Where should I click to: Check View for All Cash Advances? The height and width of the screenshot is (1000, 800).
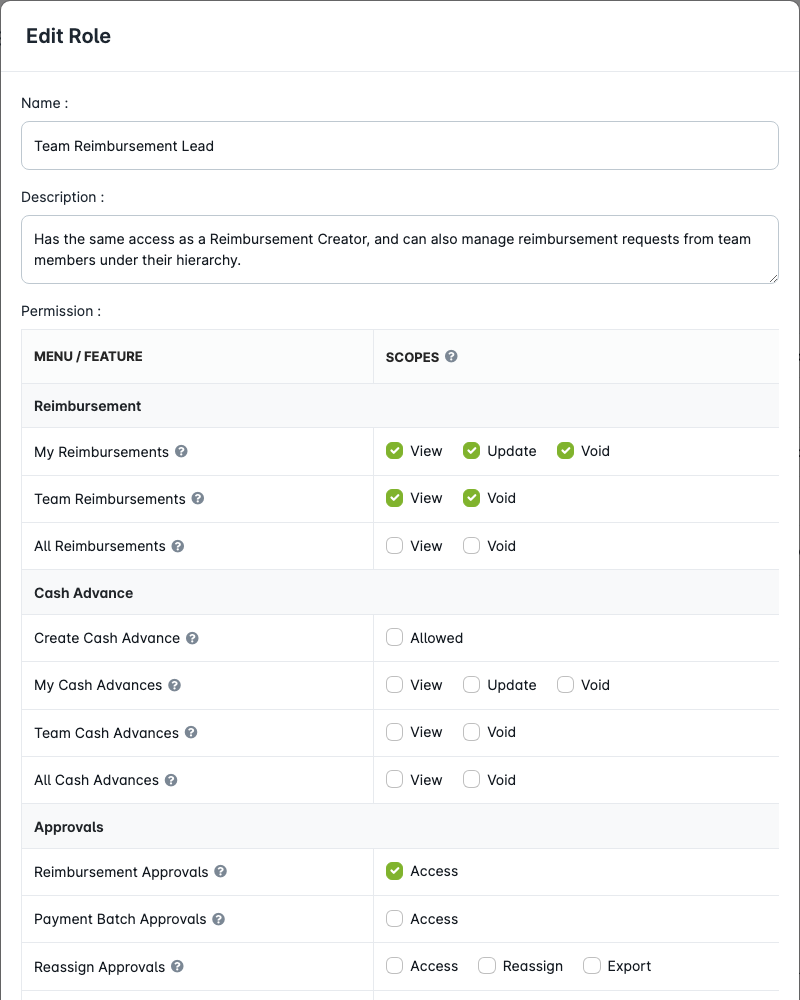tap(394, 780)
